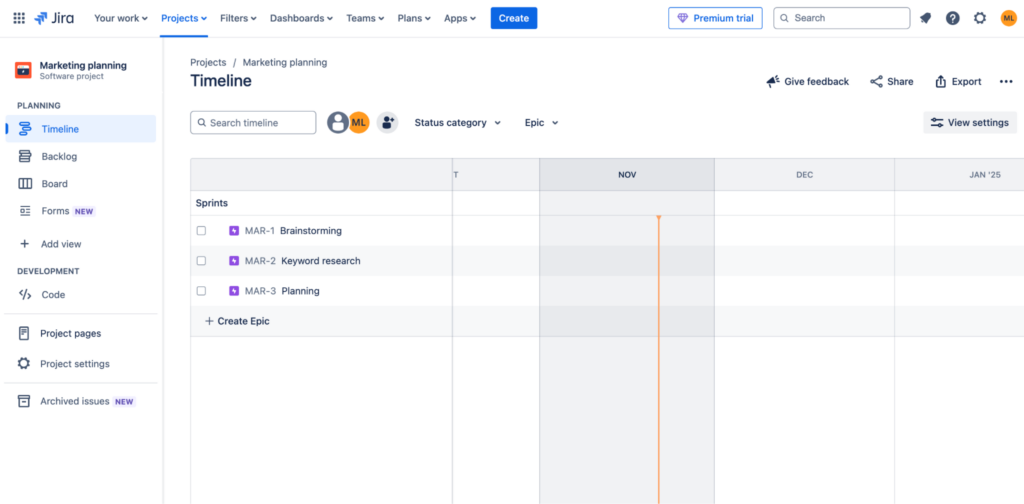1024x504 pixels.
Task: Open Board view from the sidebar
Action: 55,184
